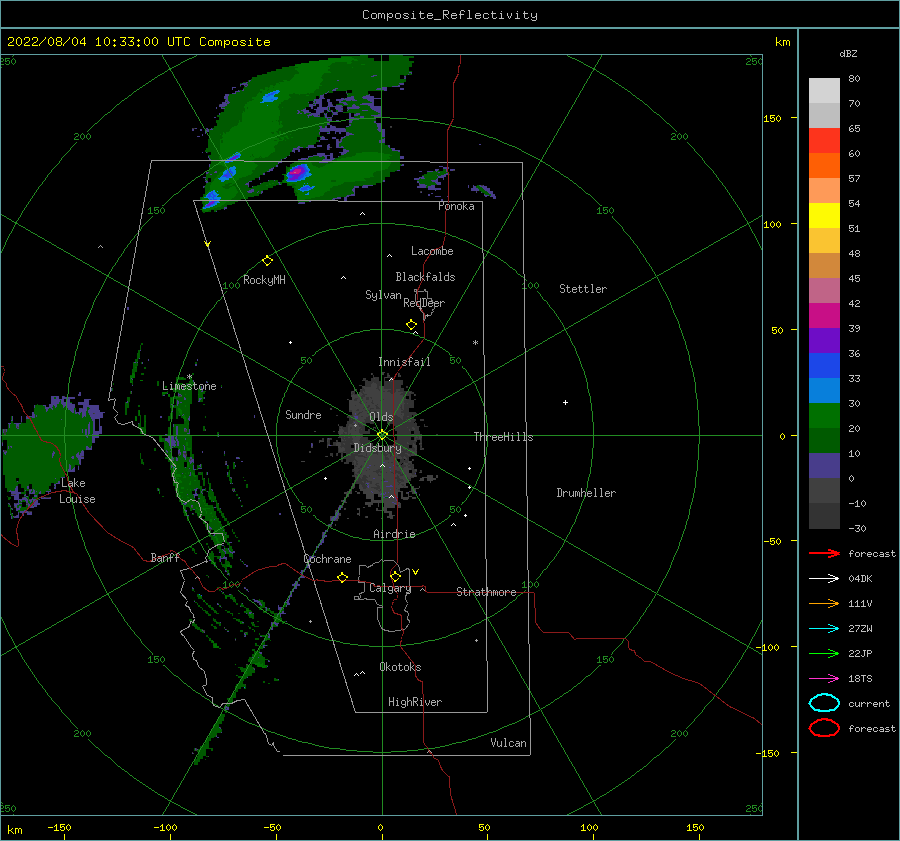Click the white asterisk marker above Limestone

coord(189,377)
